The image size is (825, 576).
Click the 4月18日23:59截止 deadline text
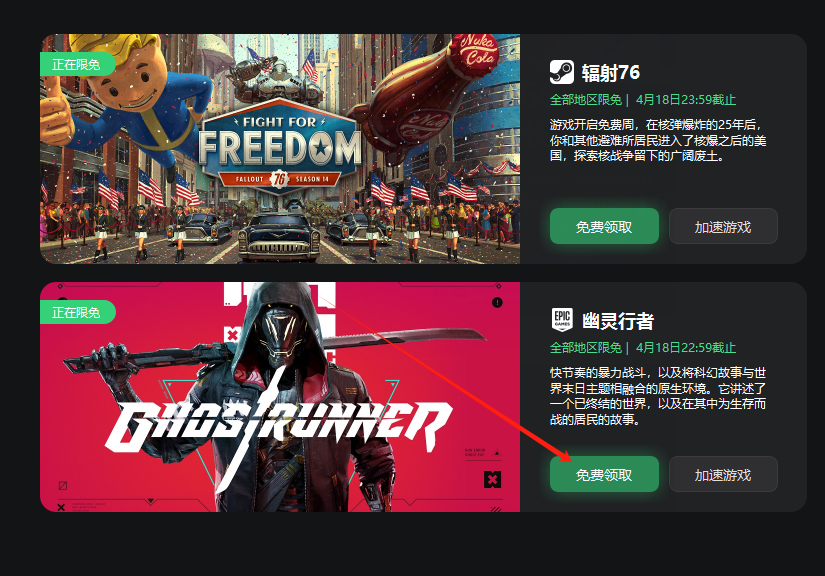686,99
